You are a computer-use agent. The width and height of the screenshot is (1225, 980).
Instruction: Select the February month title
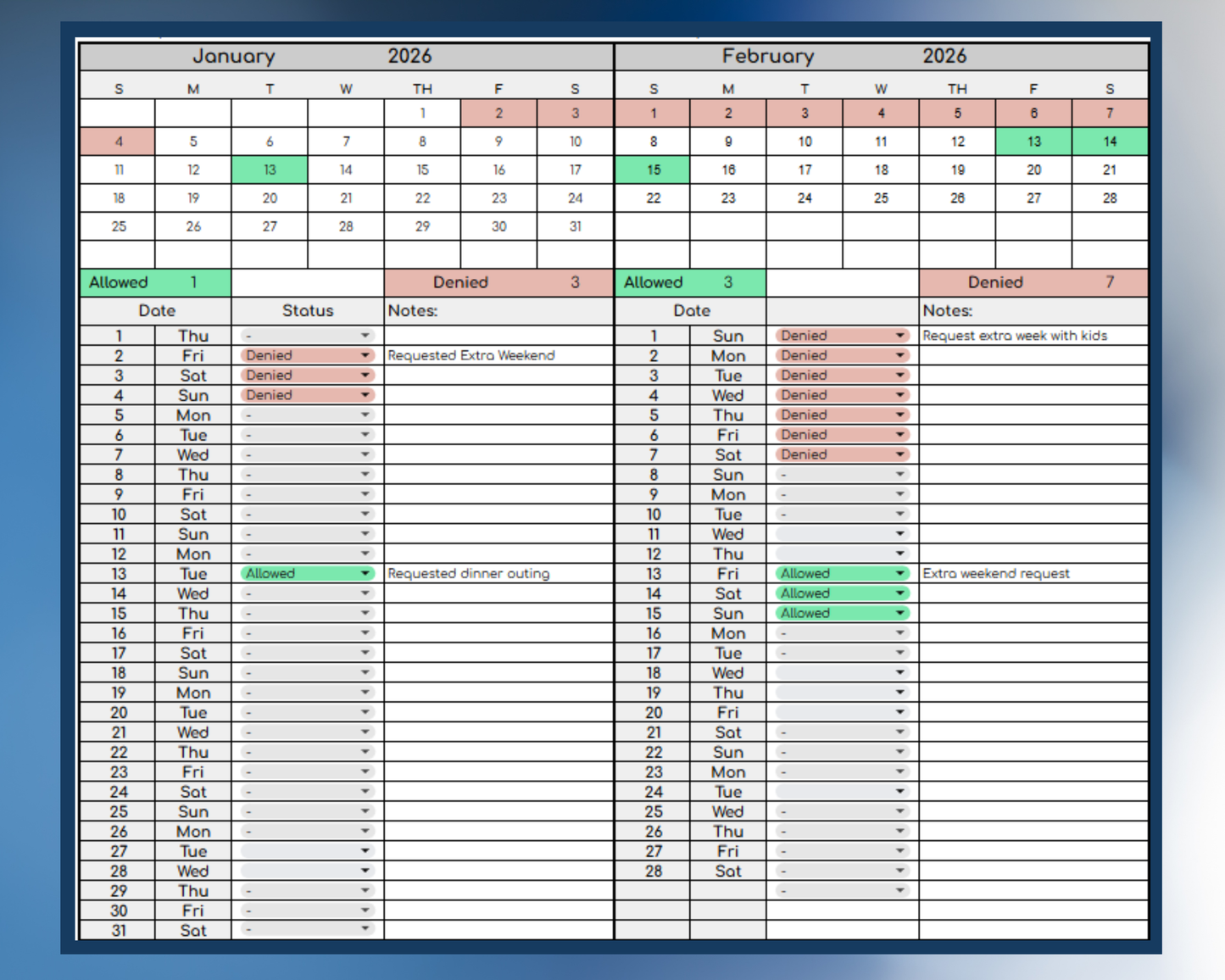coord(768,57)
